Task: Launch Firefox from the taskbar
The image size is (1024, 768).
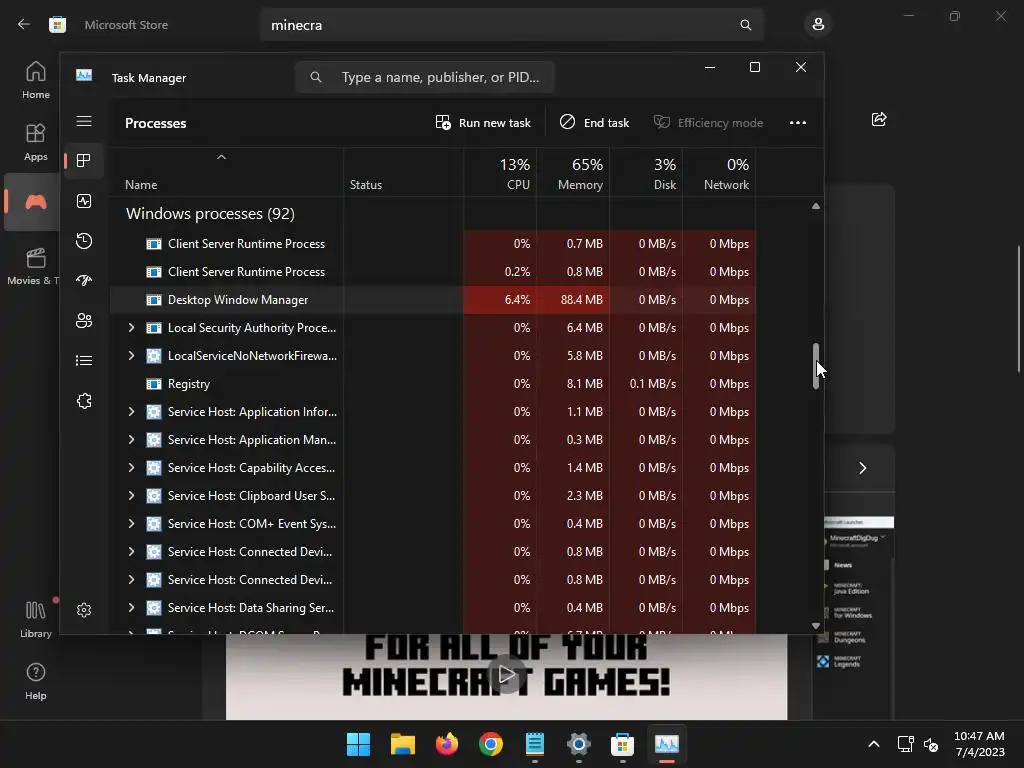Action: tap(447, 744)
